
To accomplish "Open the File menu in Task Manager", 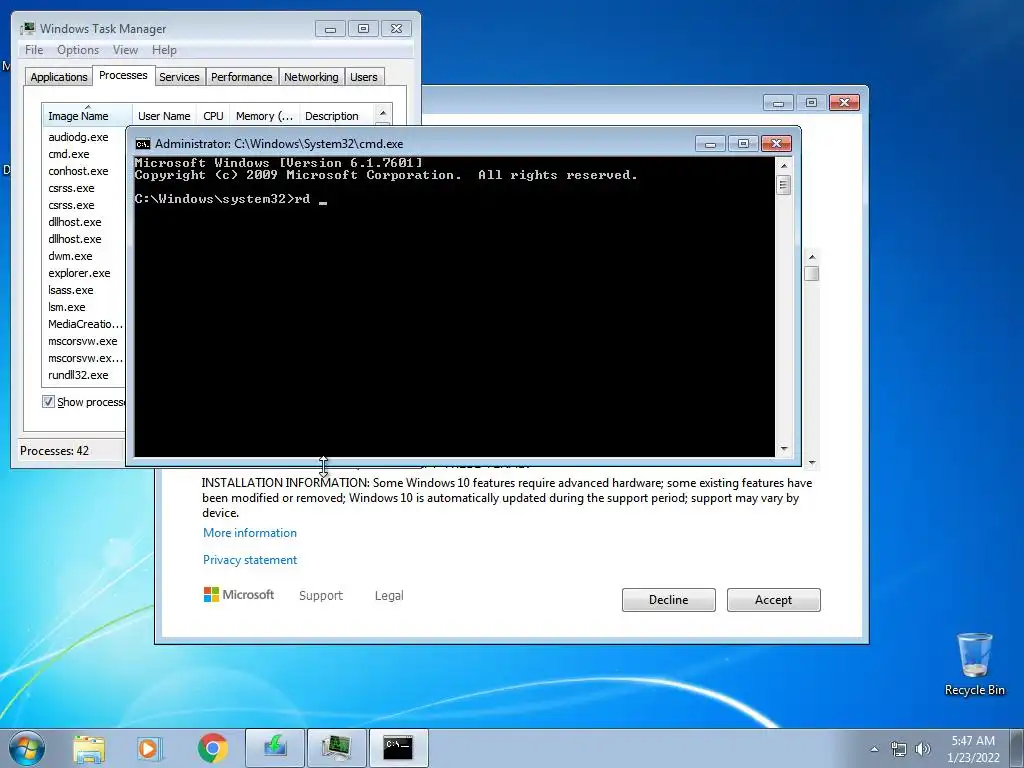I will click(x=34, y=50).
